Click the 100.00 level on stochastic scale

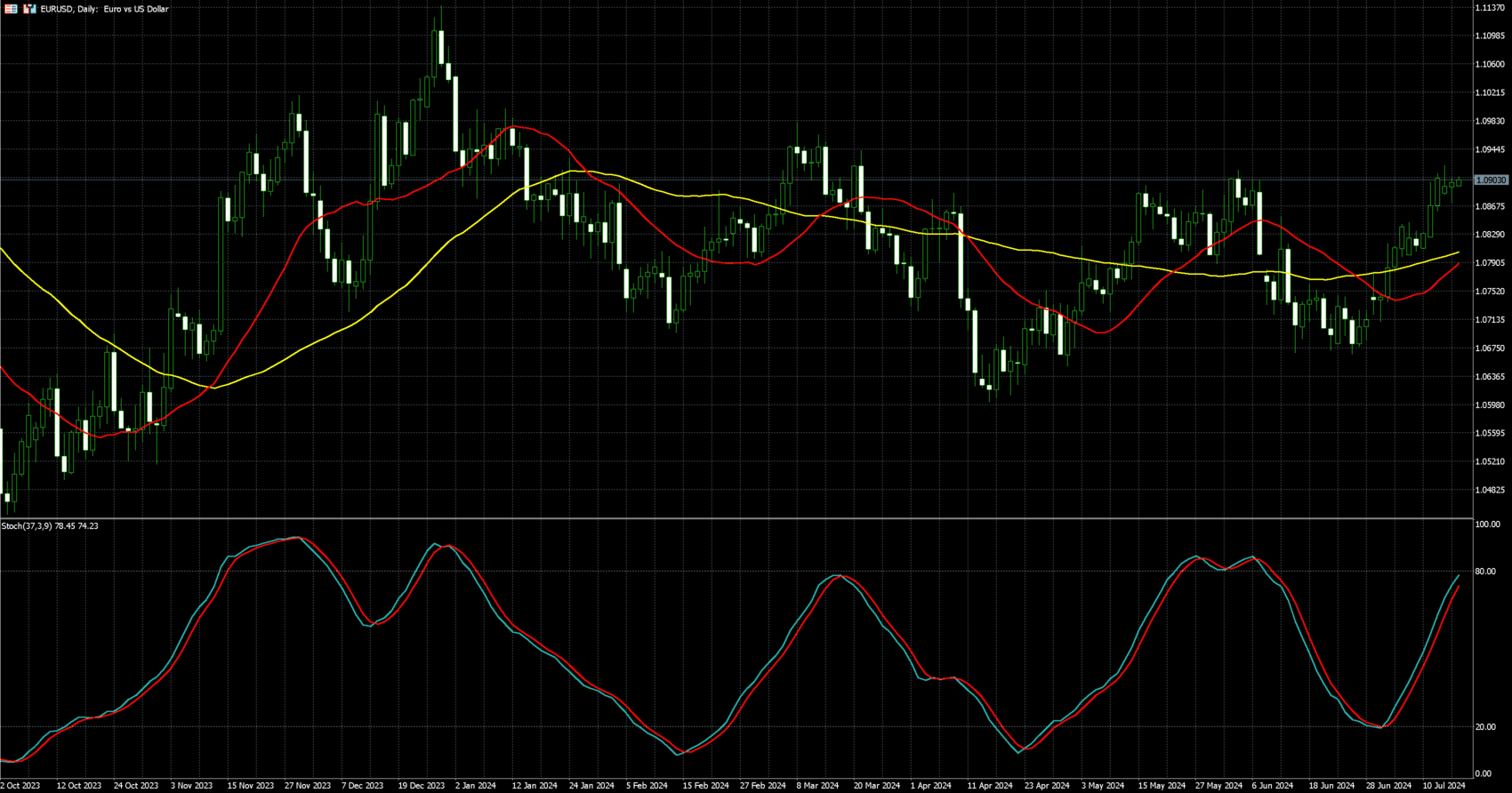(1487, 525)
